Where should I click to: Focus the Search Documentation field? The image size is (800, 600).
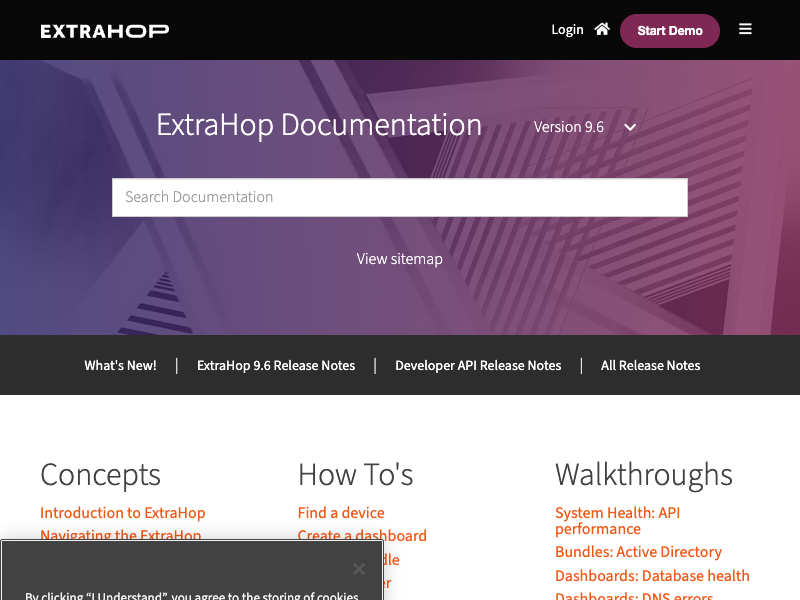point(399,197)
